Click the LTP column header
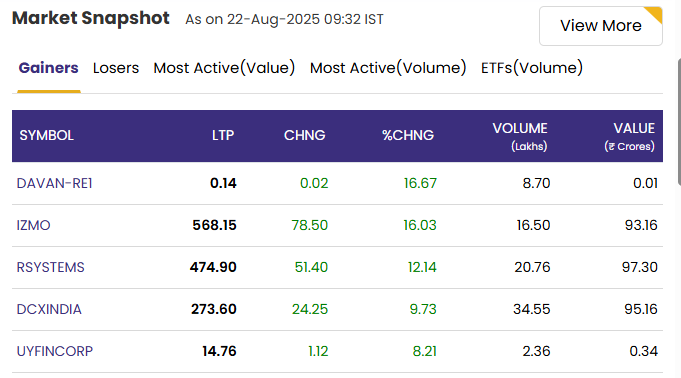Viewport: 681px width, 378px height. [223, 136]
